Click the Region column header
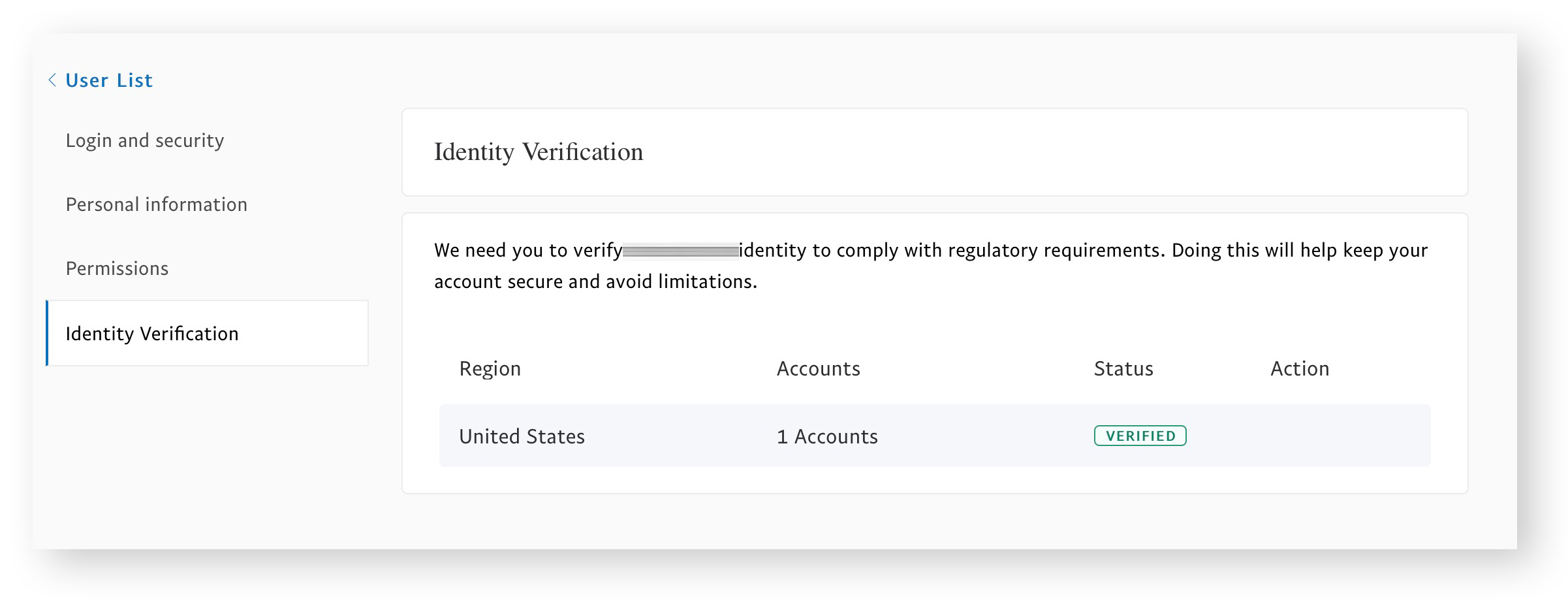 [490, 368]
